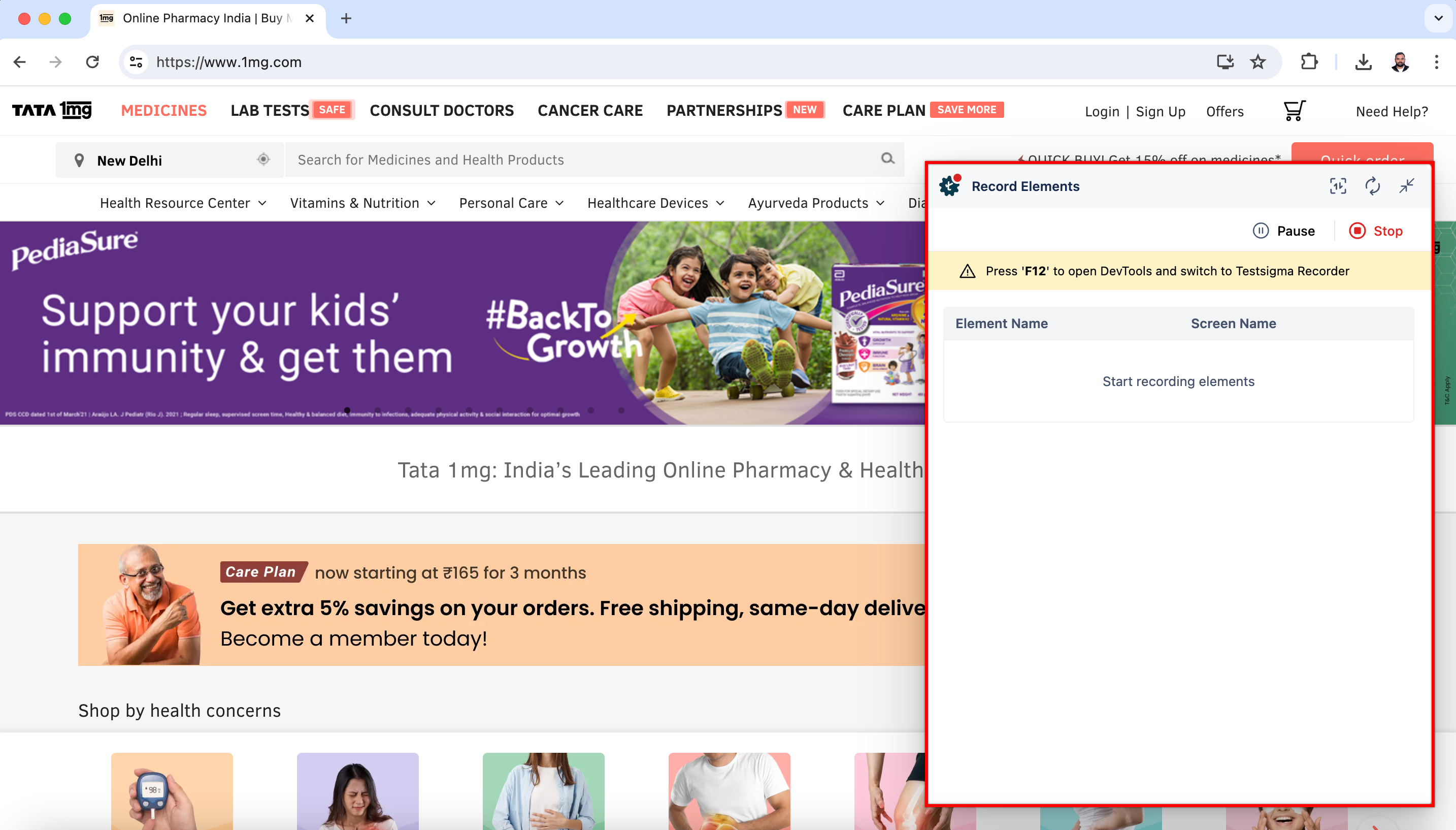
Task: Click the location pin icon beside New Delhi
Action: pyautogui.click(x=79, y=160)
